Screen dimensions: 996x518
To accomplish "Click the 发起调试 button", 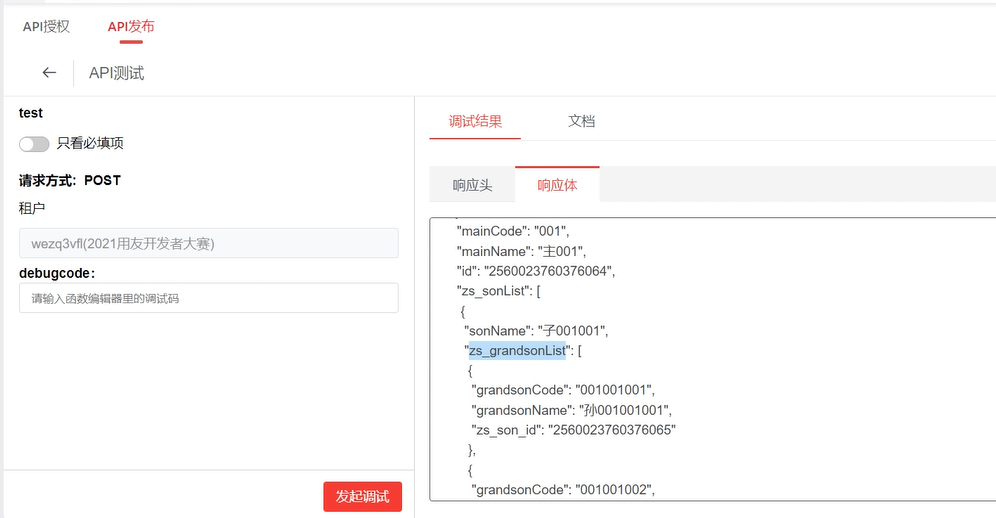I will click(x=363, y=496).
